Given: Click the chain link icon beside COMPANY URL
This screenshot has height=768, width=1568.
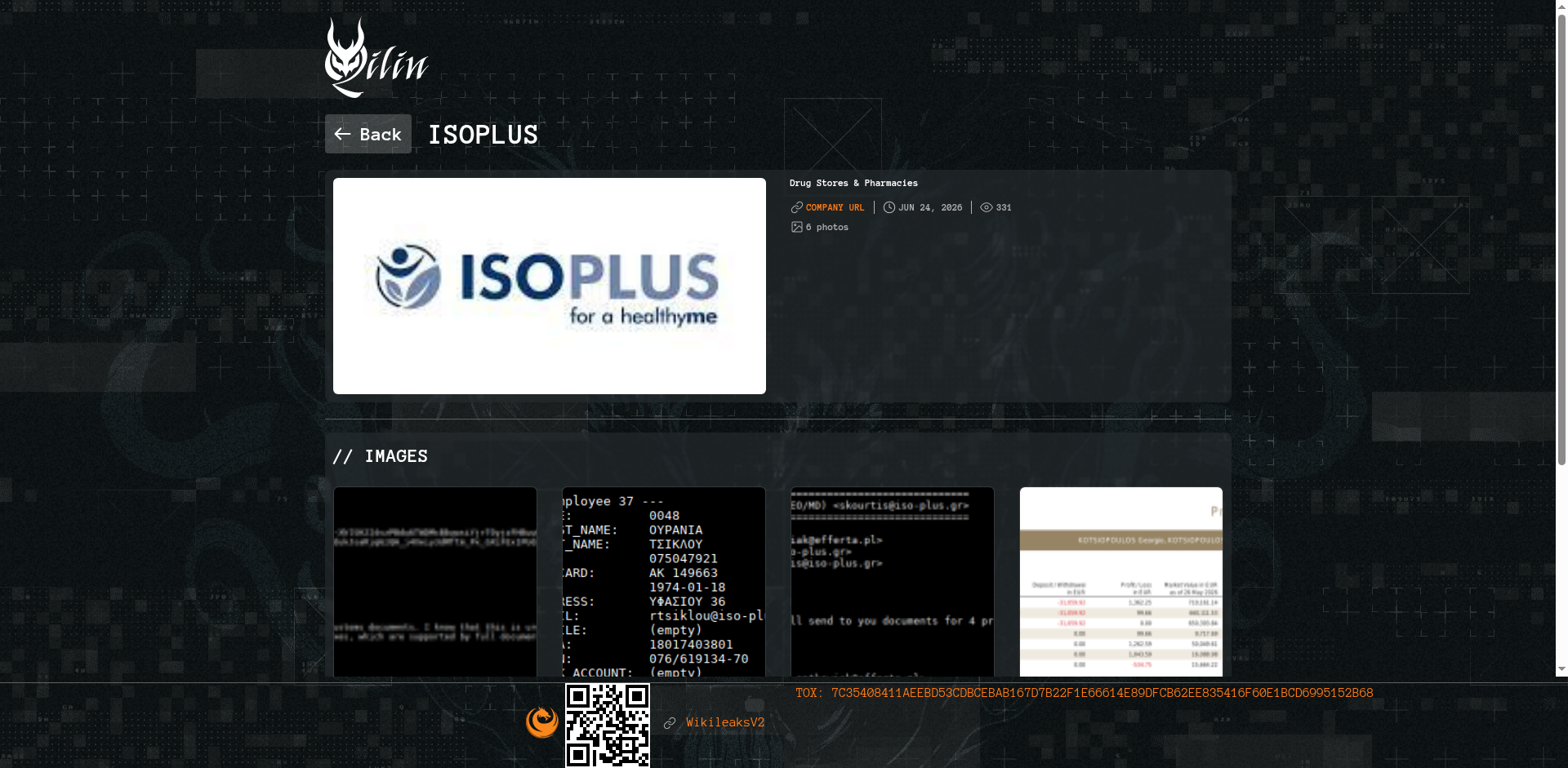Looking at the screenshot, I should tap(797, 207).
